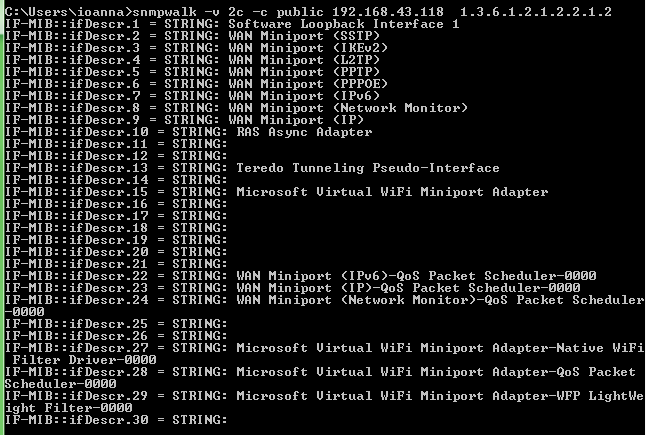This screenshot has width=646, height=435.
Task: Click the IP address 192.168.43.118
Action: click(388, 12)
